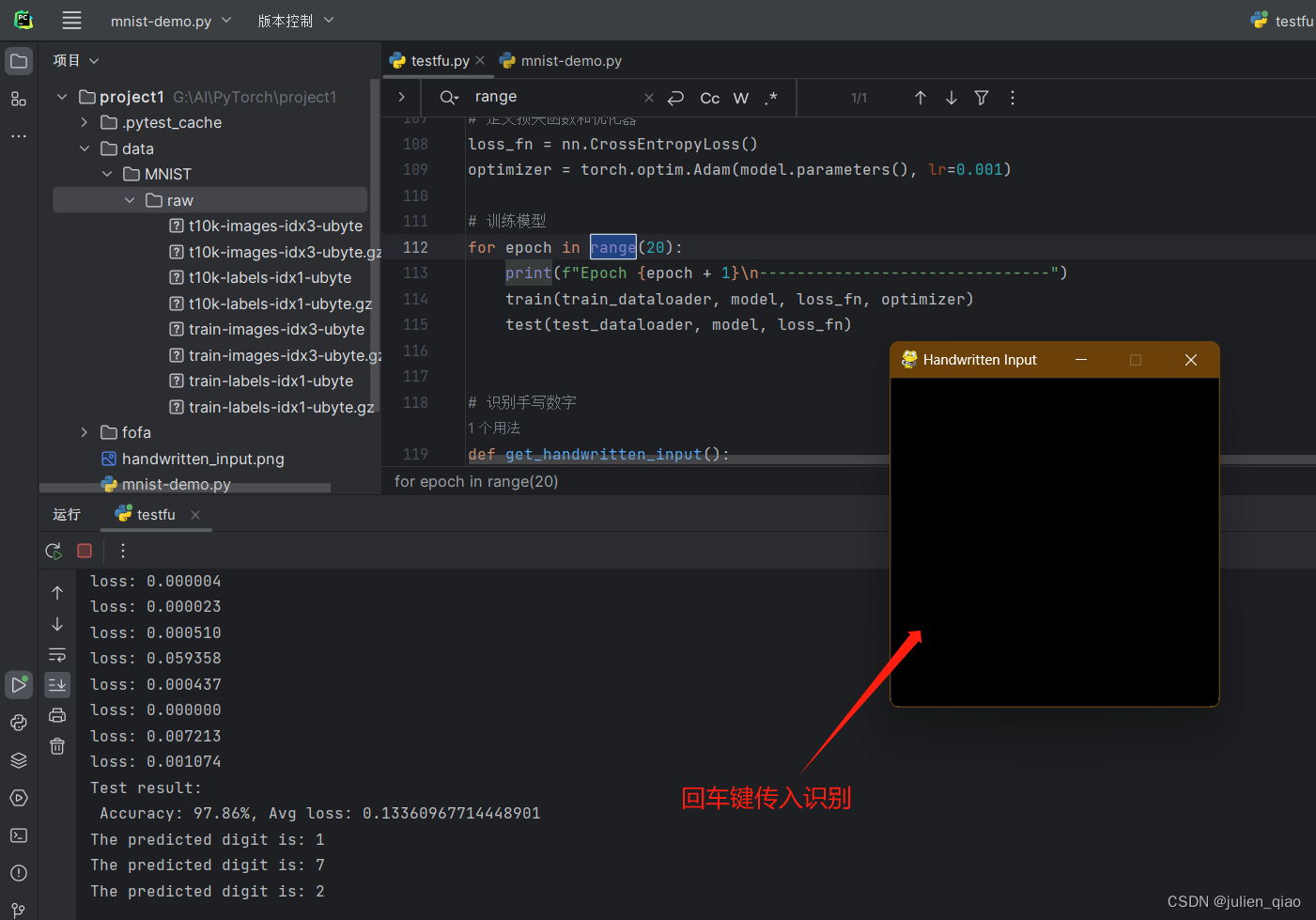Toggle match case Cc option
The image size is (1316, 920).
pos(710,98)
